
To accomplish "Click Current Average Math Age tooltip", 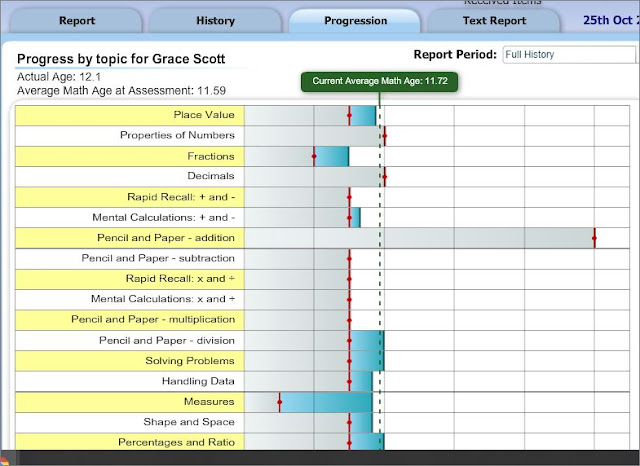I will click(380, 82).
